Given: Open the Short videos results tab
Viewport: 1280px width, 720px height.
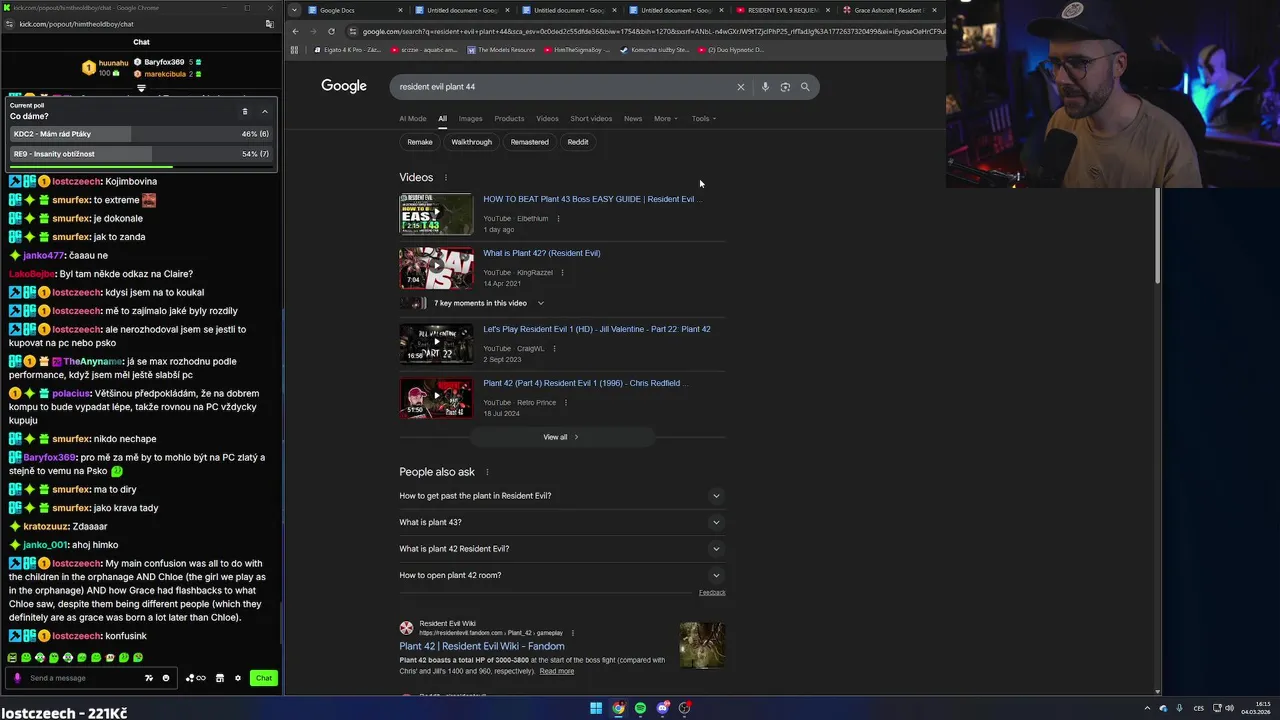Looking at the screenshot, I should [x=591, y=118].
